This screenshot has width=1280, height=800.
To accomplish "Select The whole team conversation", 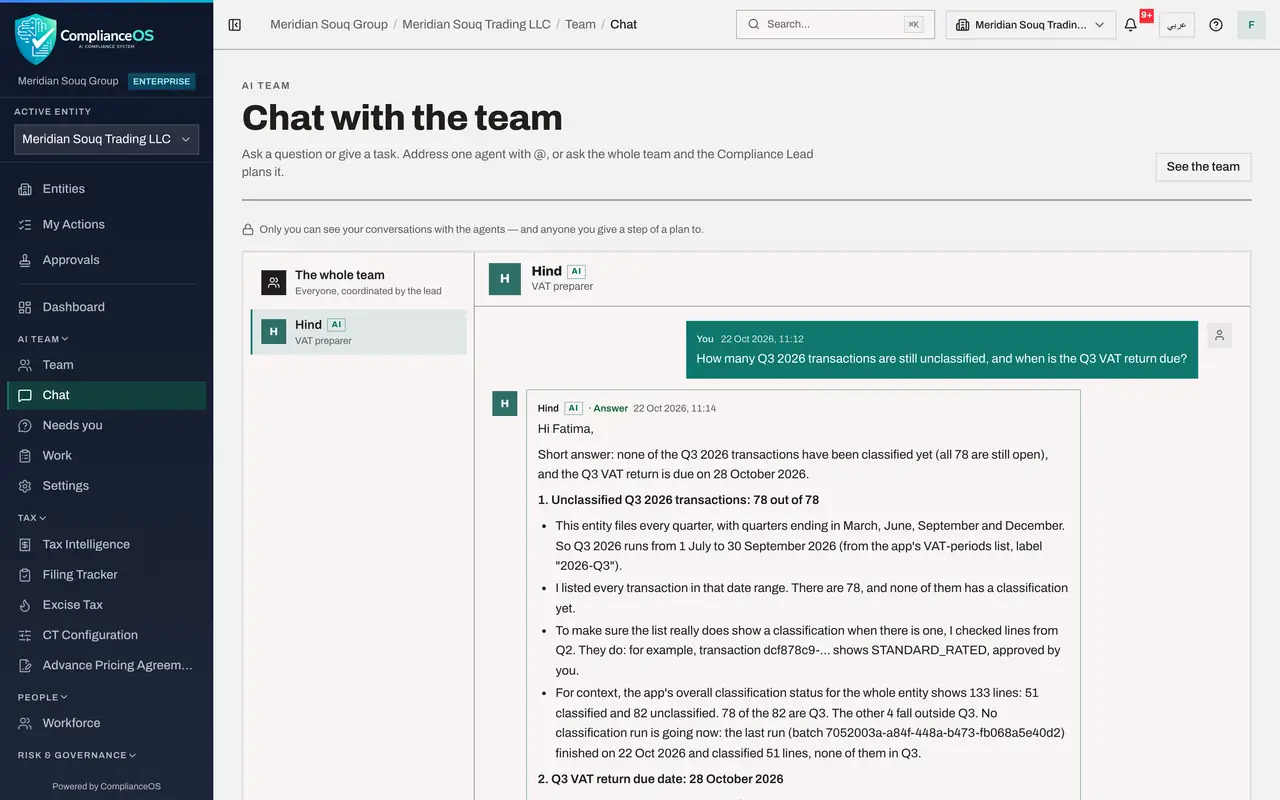I will (x=359, y=282).
